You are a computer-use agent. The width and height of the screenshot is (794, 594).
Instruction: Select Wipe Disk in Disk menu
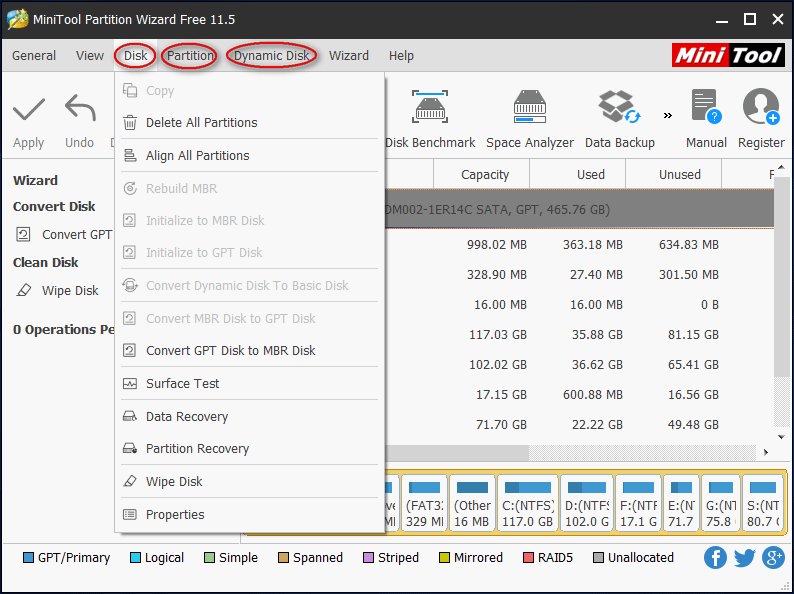[250, 482]
